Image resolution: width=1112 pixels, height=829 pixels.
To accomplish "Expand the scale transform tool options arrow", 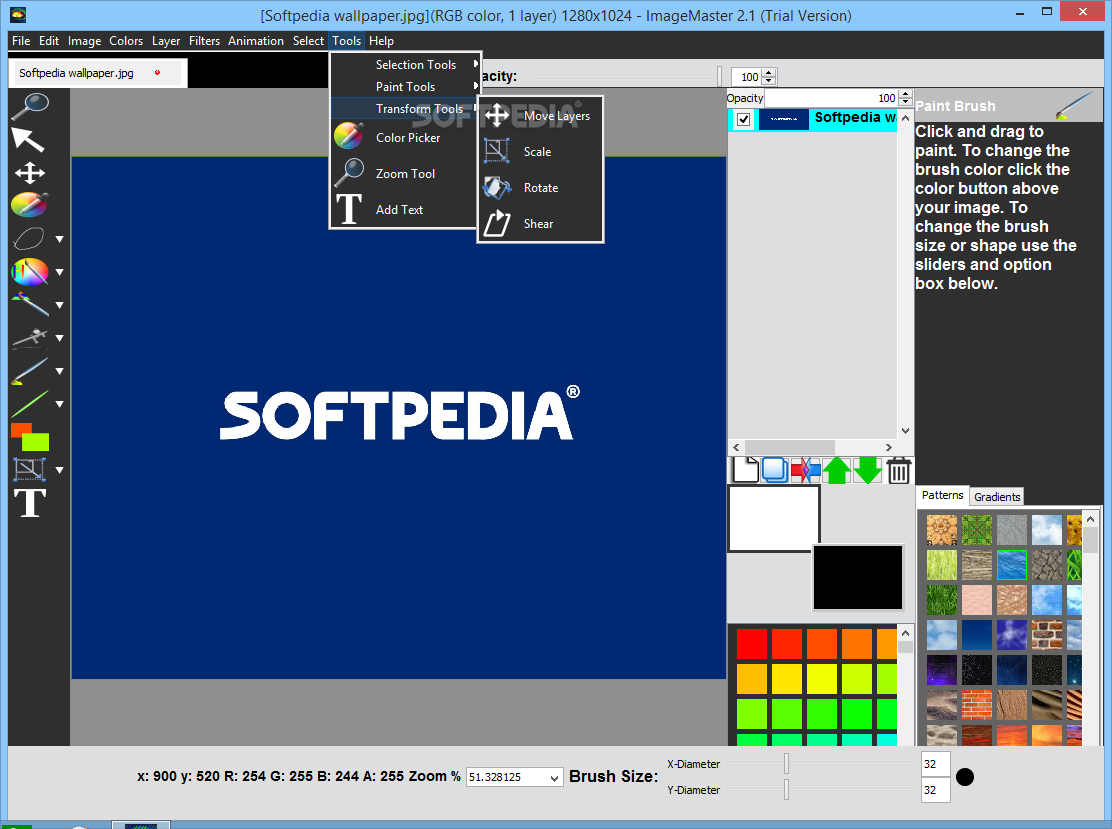I will (x=60, y=470).
